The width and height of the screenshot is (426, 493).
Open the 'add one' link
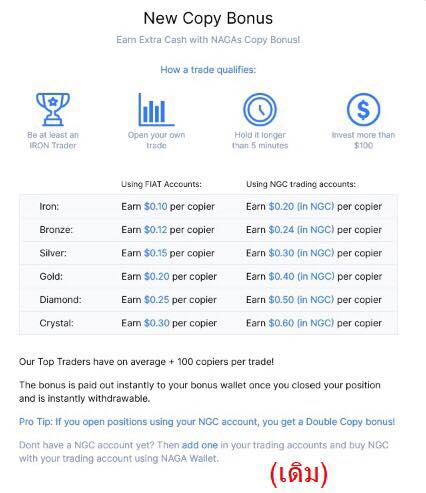(x=200, y=445)
